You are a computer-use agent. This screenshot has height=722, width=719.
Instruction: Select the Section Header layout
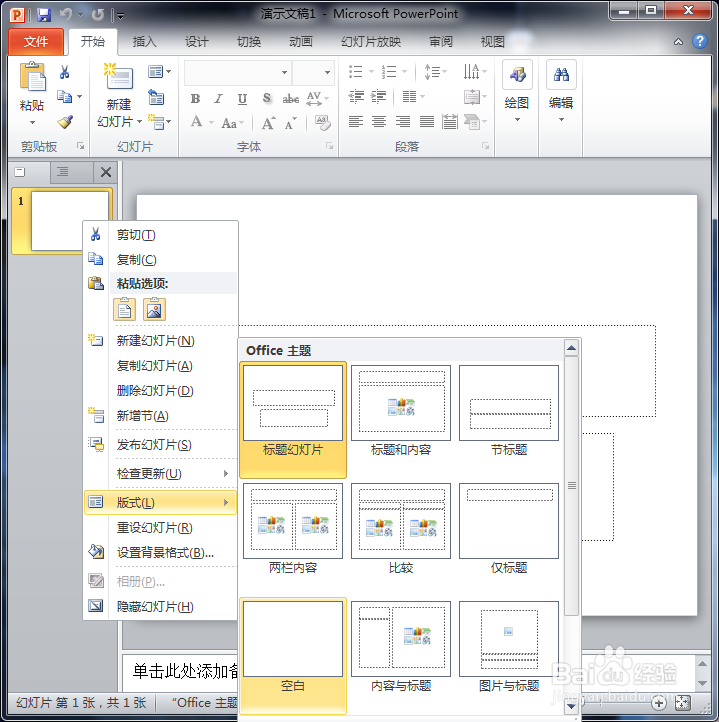509,411
